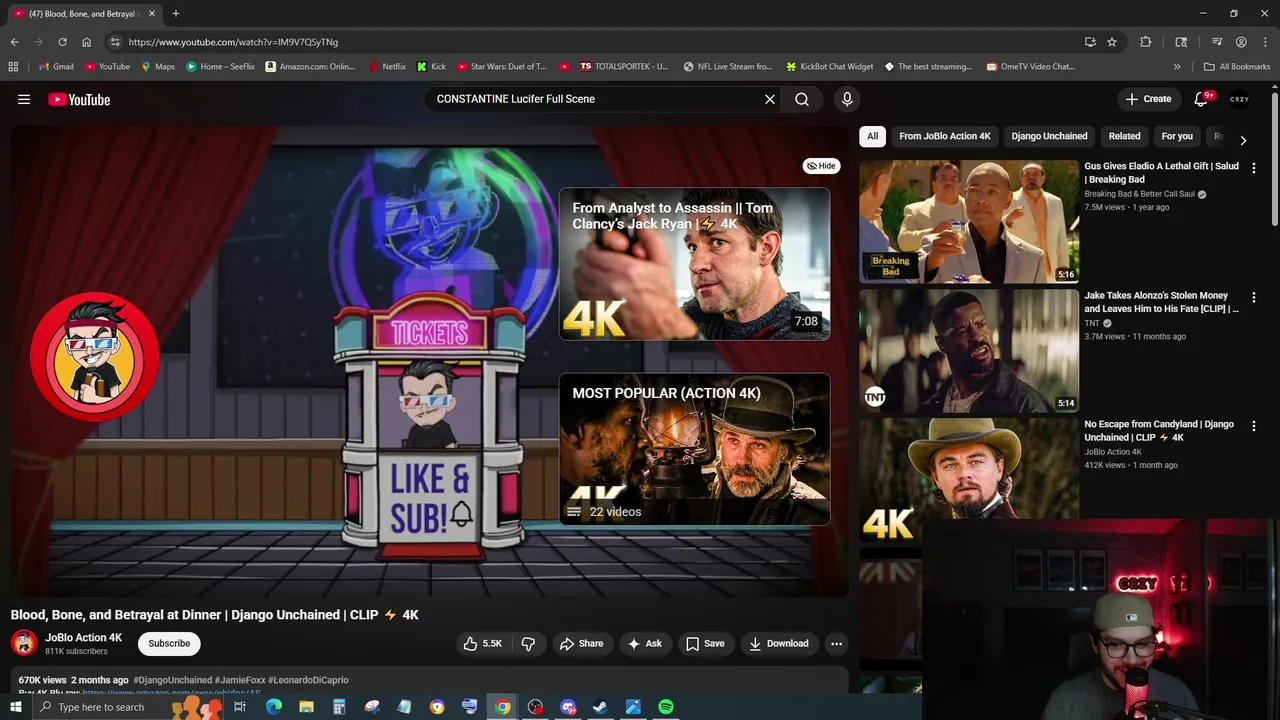1280x720 pixels.
Task: Click the #DjangoUnchained hashtag
Action: coord(172,680)
